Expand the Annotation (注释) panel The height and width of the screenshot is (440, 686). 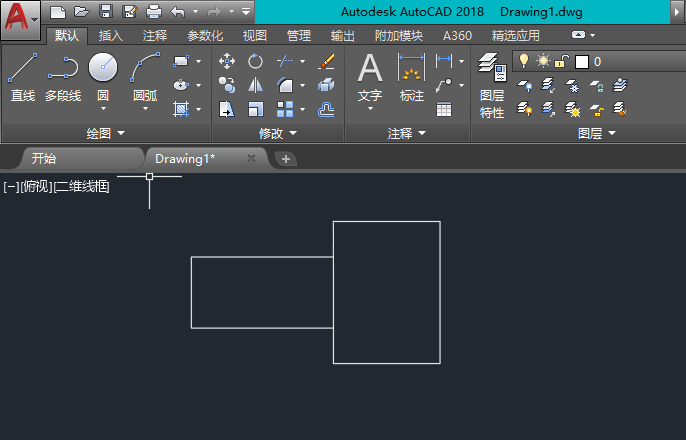[407, 133]
